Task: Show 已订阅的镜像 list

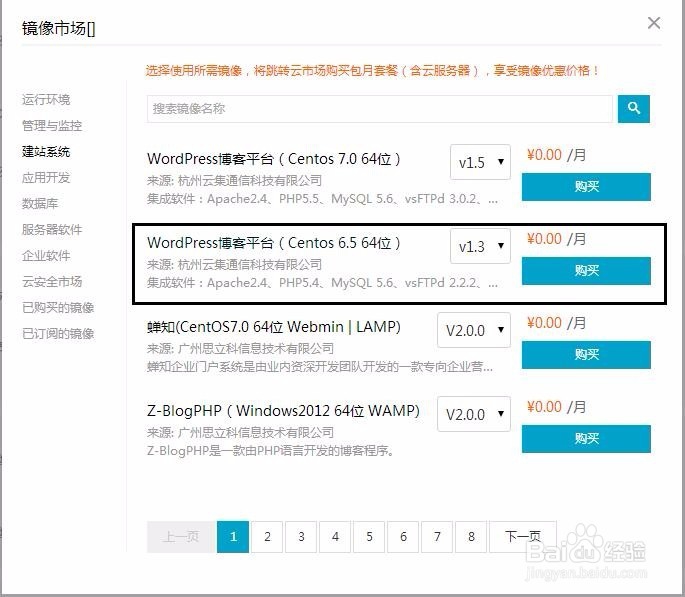Action: pos(58,334)
